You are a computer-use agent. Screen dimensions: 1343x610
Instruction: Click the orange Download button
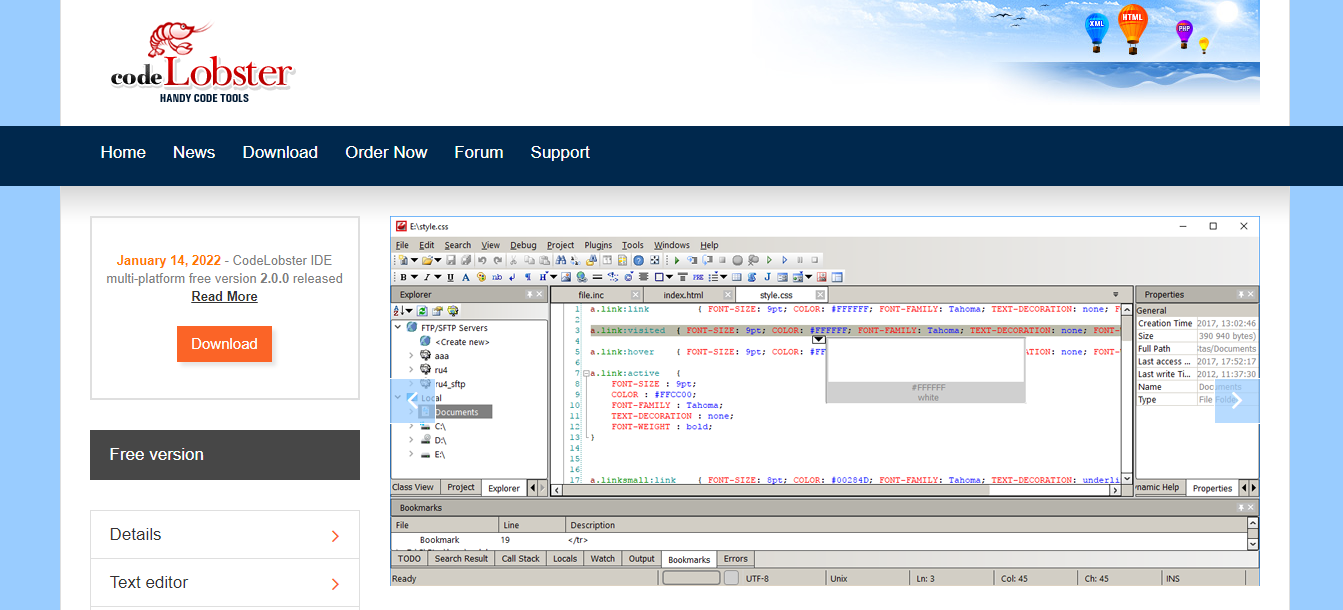coord(224,344)
